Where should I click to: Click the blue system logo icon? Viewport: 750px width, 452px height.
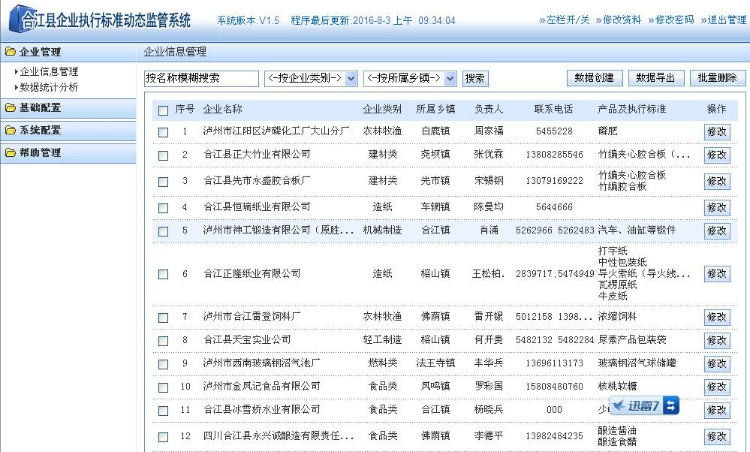22,19
